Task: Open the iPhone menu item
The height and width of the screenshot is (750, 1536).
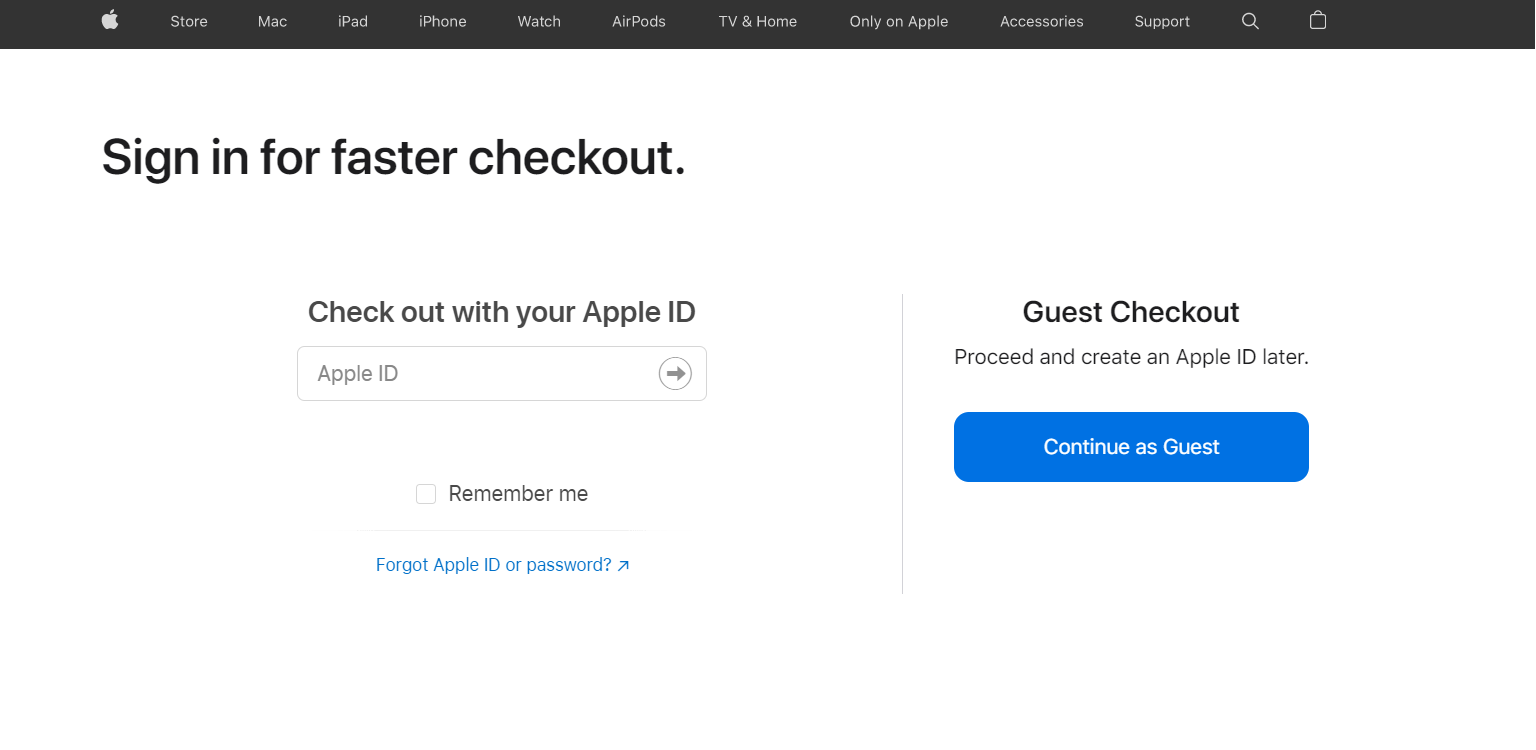Action: [x=443, y=21]
